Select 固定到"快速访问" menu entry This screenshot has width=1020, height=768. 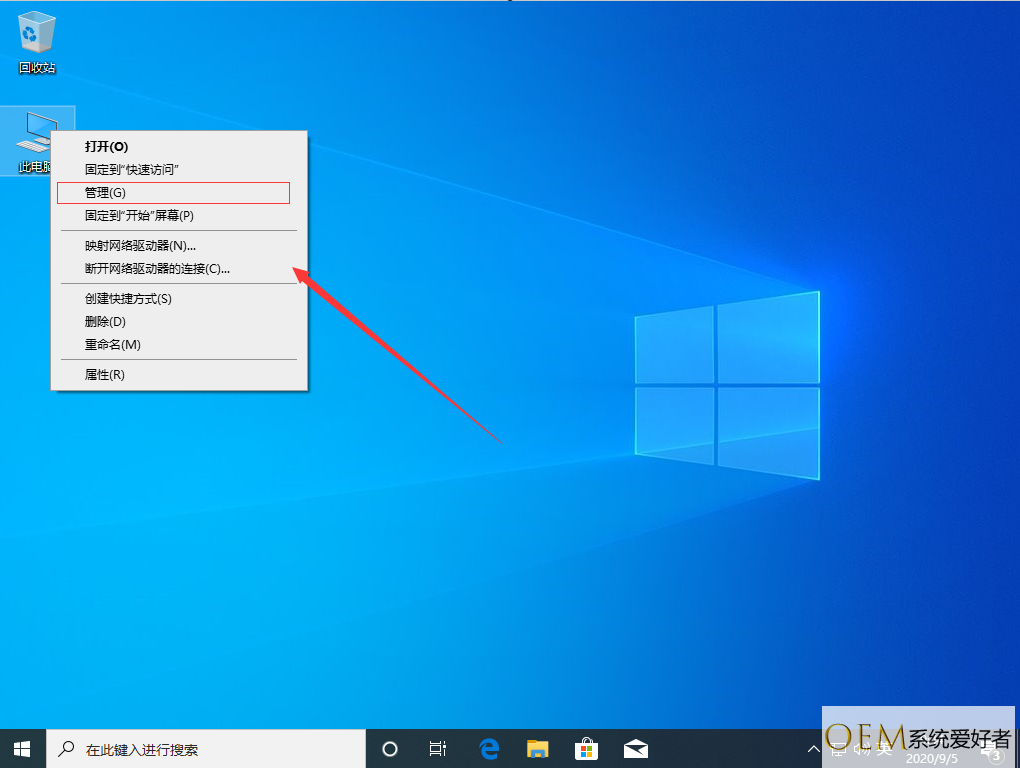pos(131,169)
